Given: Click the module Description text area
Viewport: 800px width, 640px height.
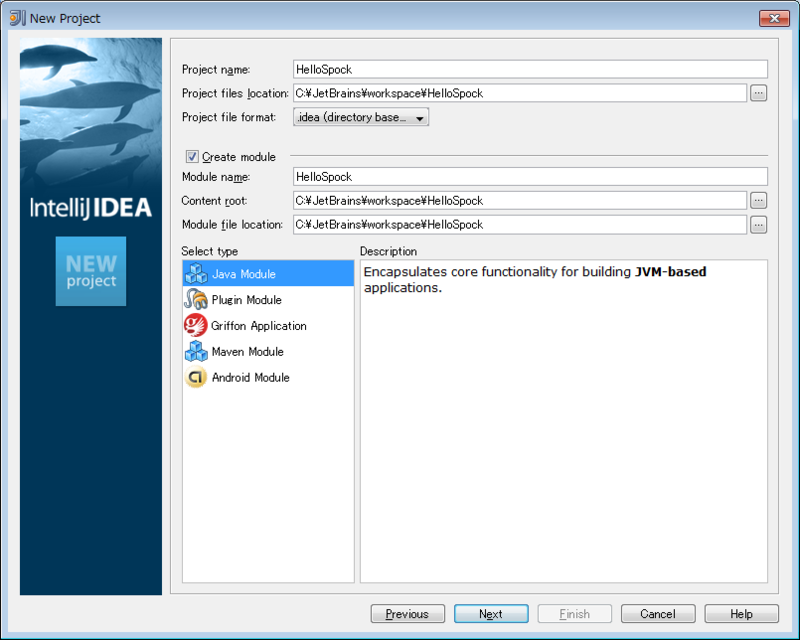Looking at the screenshot, I should pos(564,421).
